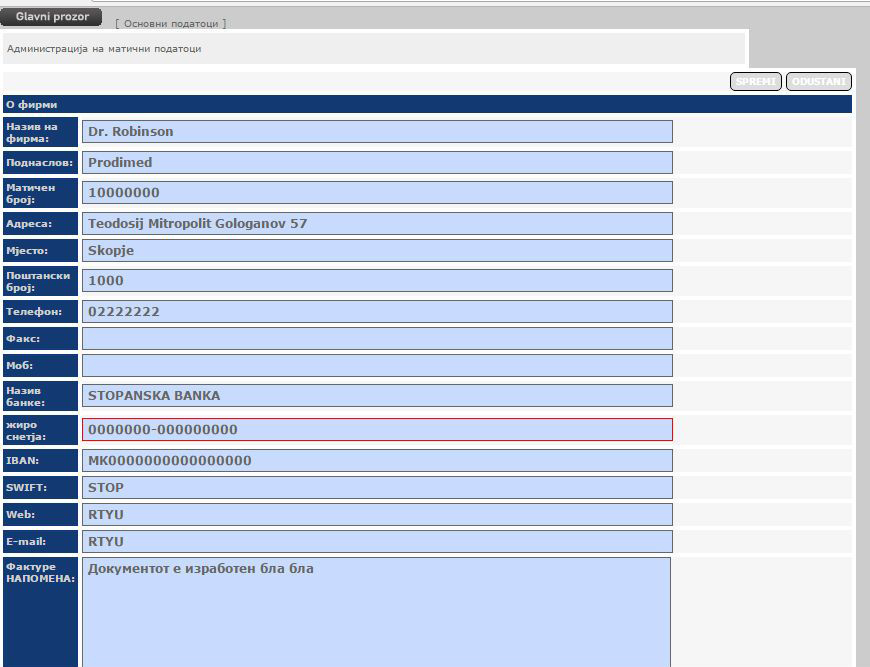Click the Назив банке field
The image size is (870, 667).
pos(377,395)
